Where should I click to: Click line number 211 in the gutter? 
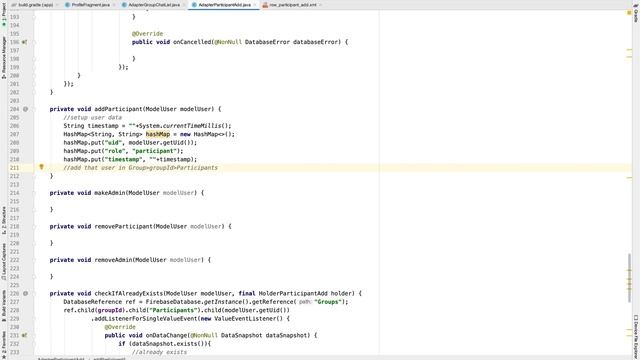click(14, 168)
